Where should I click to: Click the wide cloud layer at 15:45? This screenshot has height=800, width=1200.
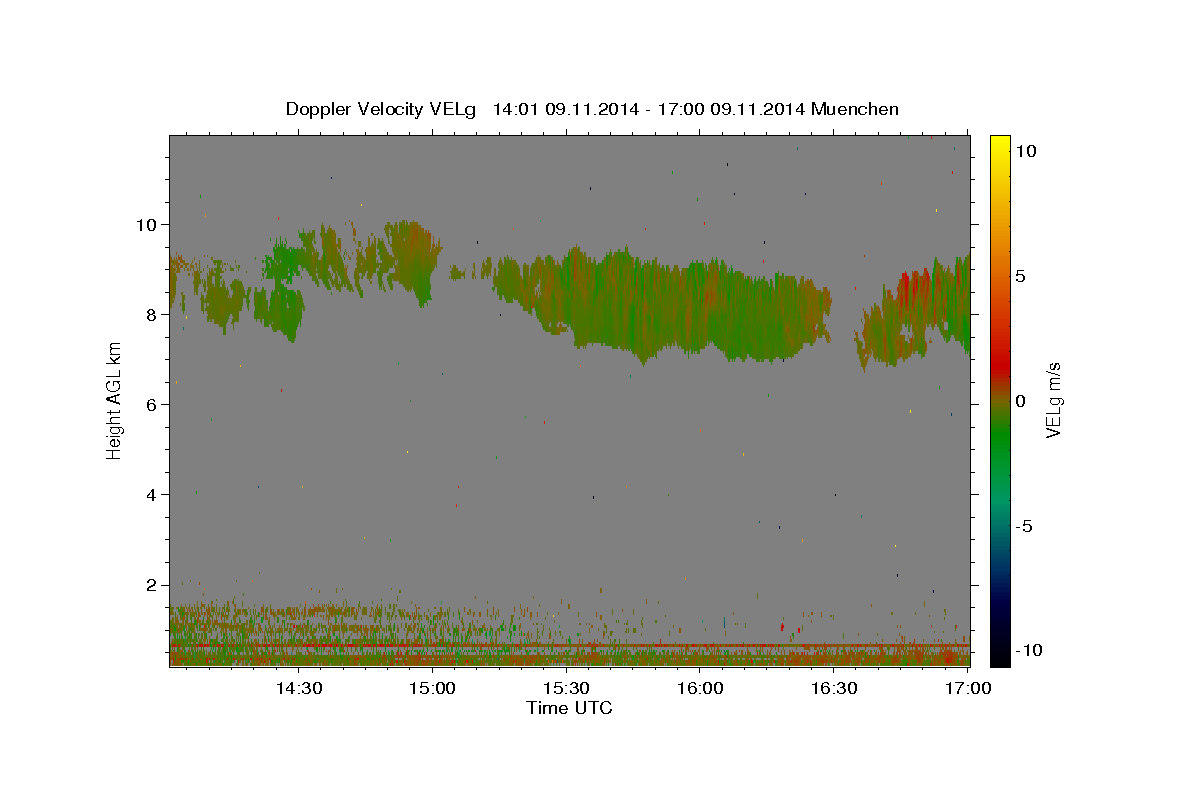click(662, 304)
